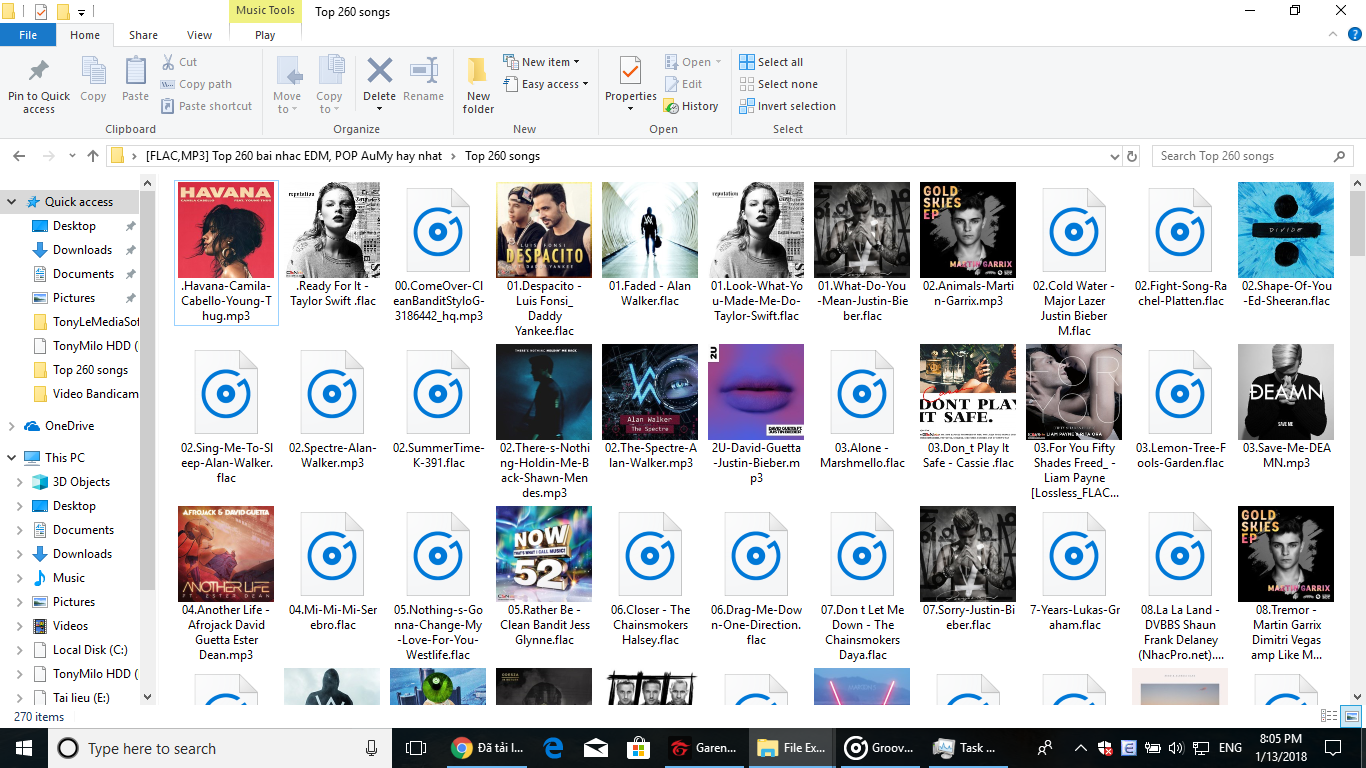Select Music in the navigation pane
Viewport: 1366px width, 768px height.
(x=69, y=578)
